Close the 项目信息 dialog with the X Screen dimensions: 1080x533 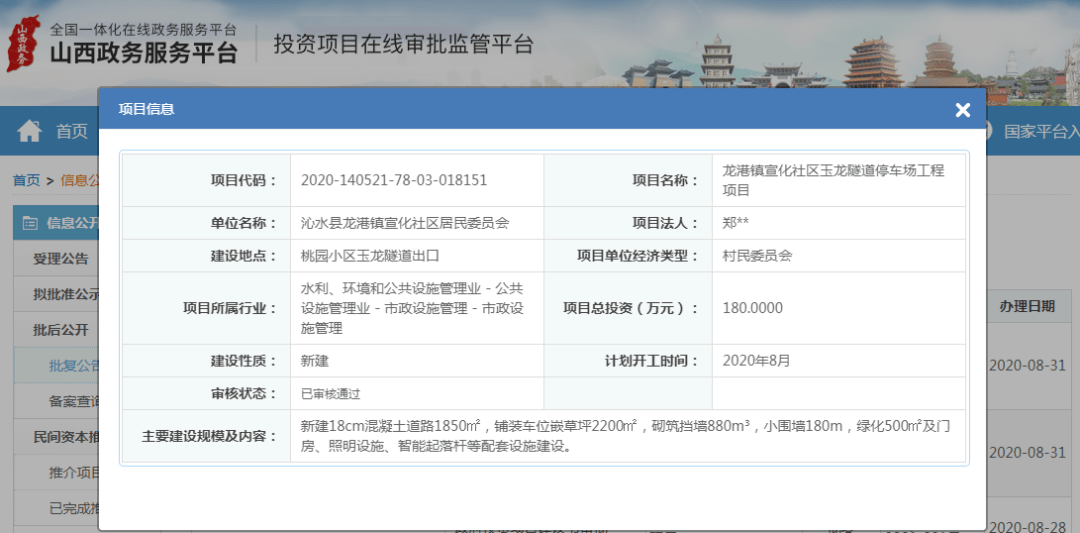click(962, 109)
